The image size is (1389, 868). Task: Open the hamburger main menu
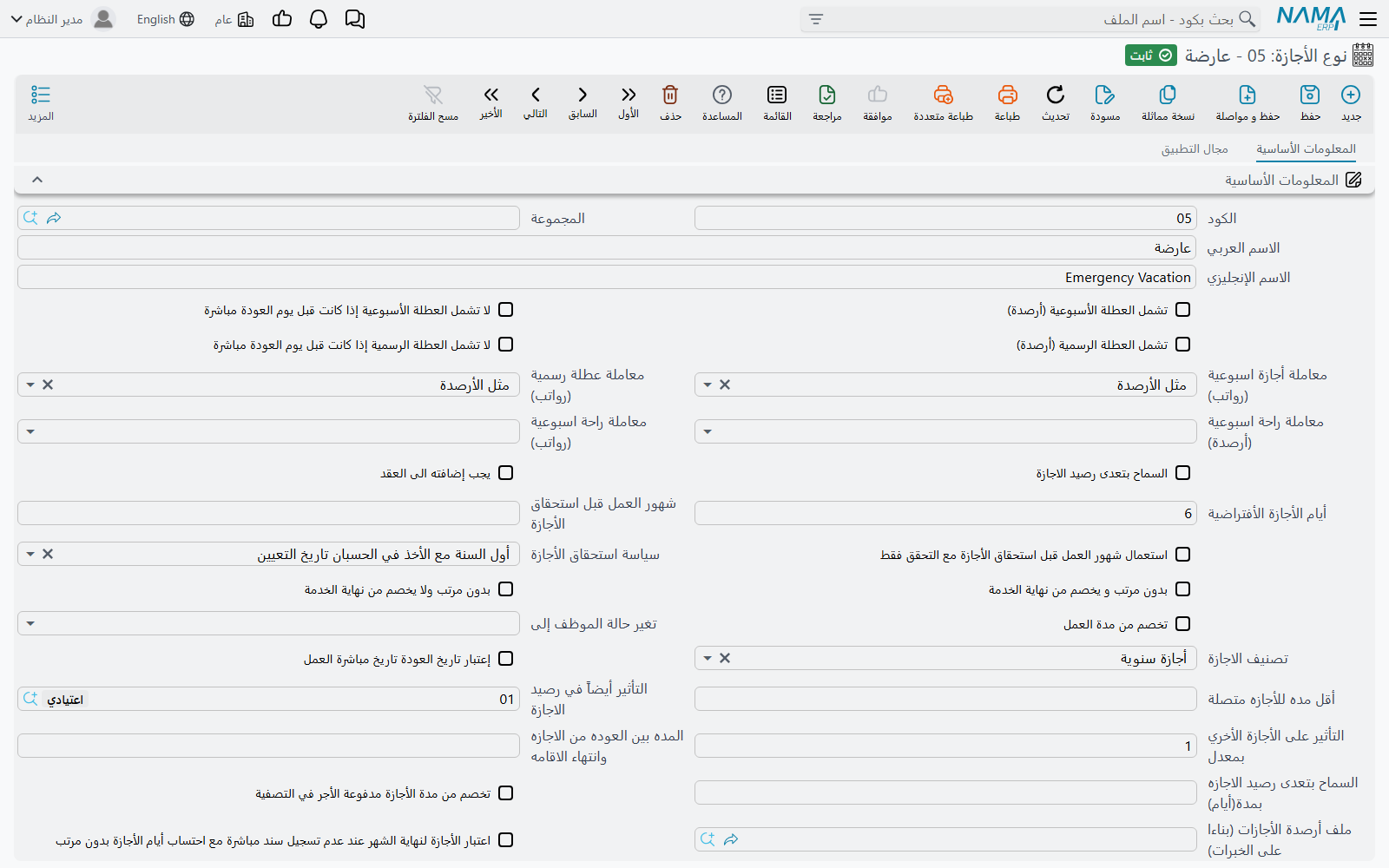pos(1368,19)
